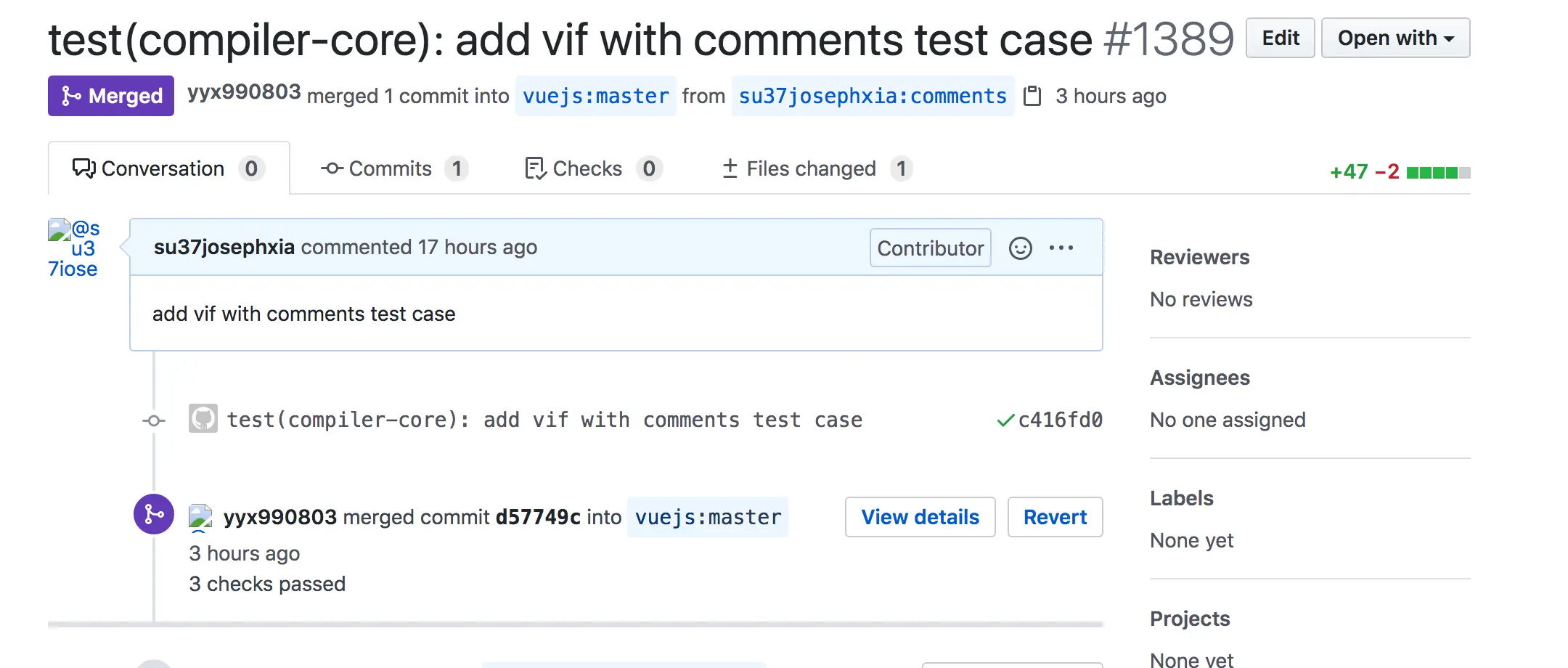Click the purple merge event icon

154,514
